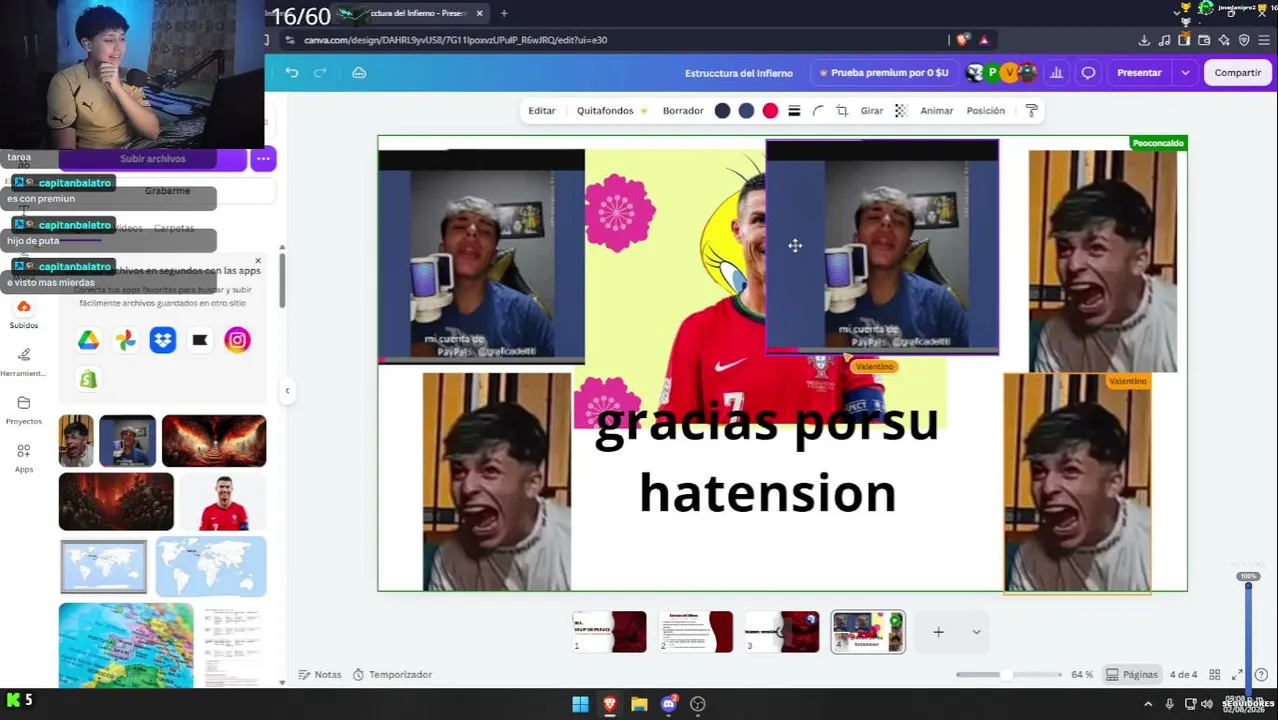The height and width of the screenshot is (720, 1278).
Task: Open Google Drive upload source
Action: [x=89, y=341]
